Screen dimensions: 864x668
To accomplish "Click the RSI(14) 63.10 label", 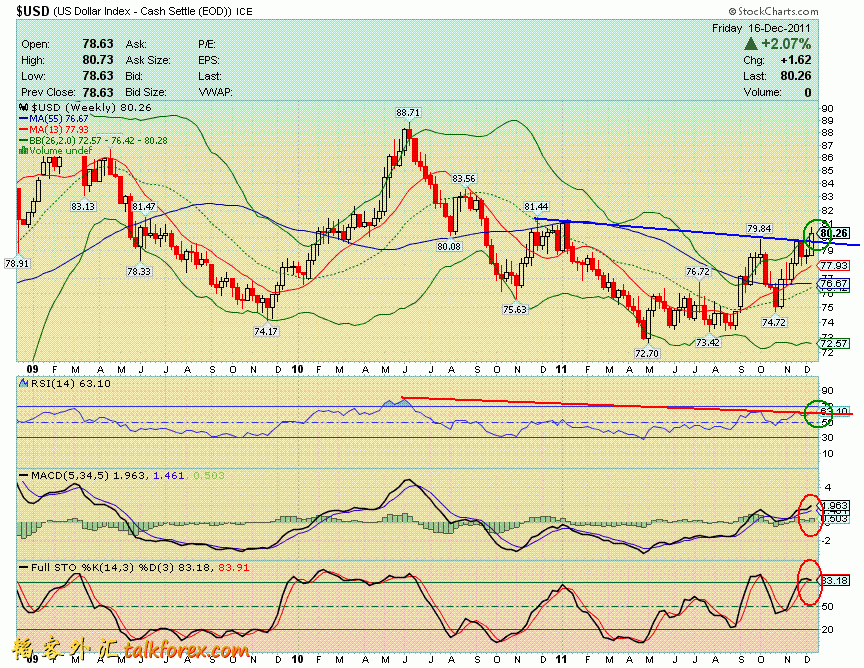I will click(x=71, y=383).
